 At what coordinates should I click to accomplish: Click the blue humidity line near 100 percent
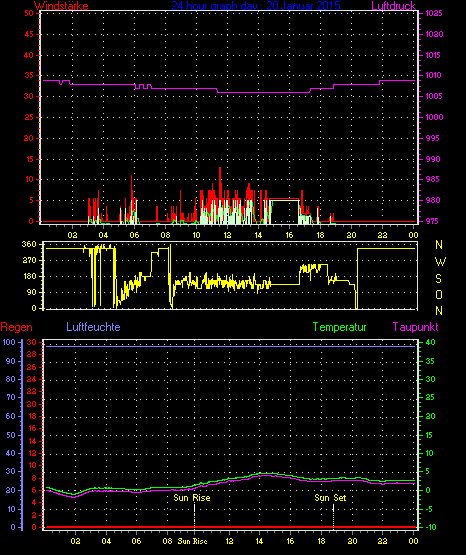[230, 347]
